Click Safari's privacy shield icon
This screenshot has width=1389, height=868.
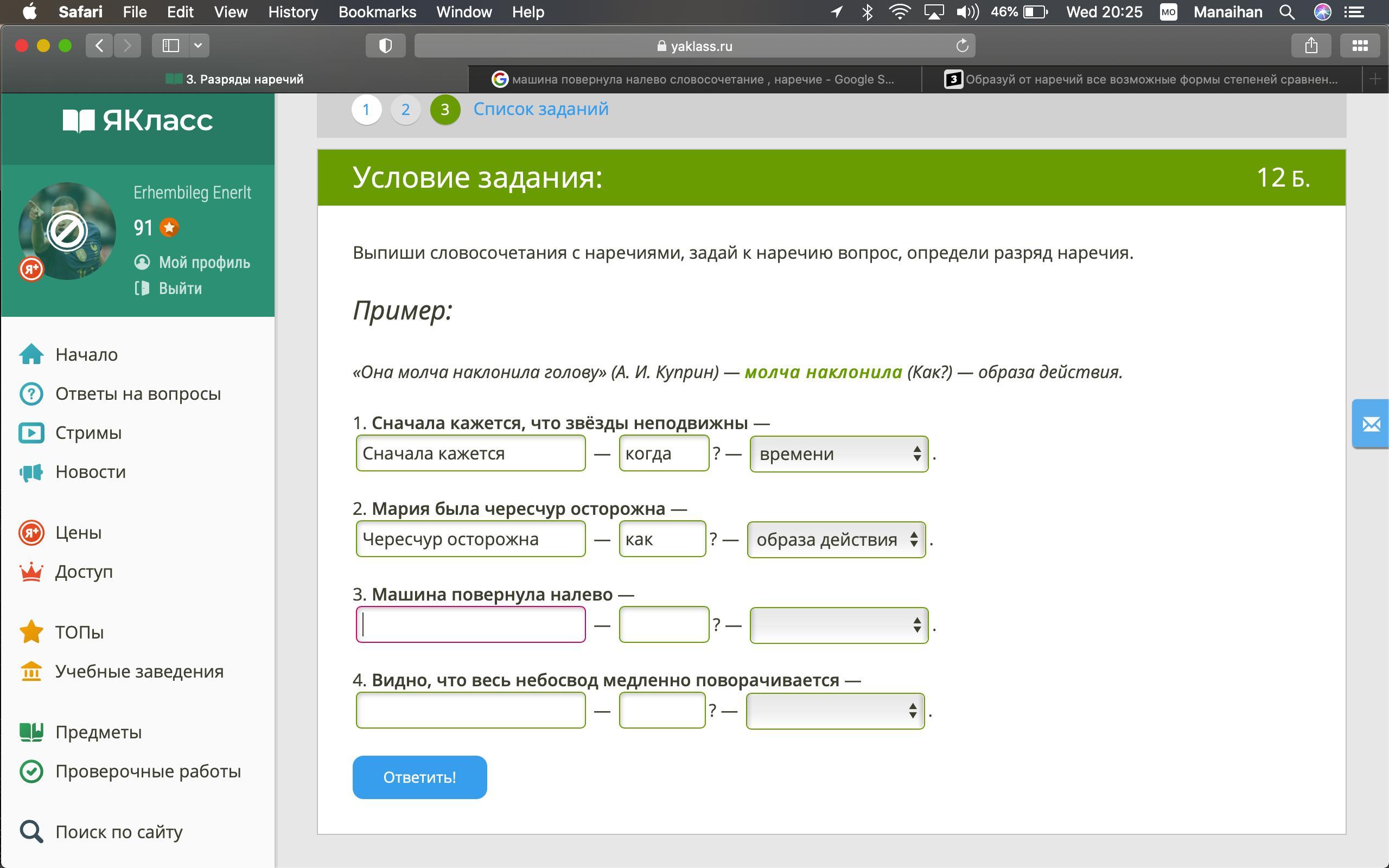[385, 46]
